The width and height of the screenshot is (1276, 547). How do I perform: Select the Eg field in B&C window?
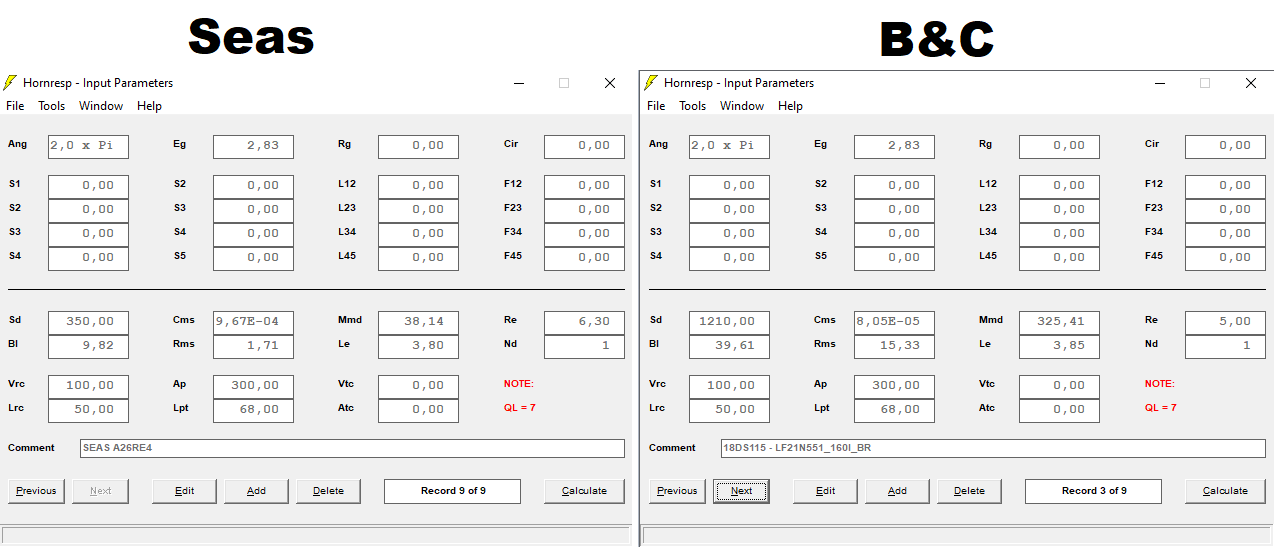point(894,146)
